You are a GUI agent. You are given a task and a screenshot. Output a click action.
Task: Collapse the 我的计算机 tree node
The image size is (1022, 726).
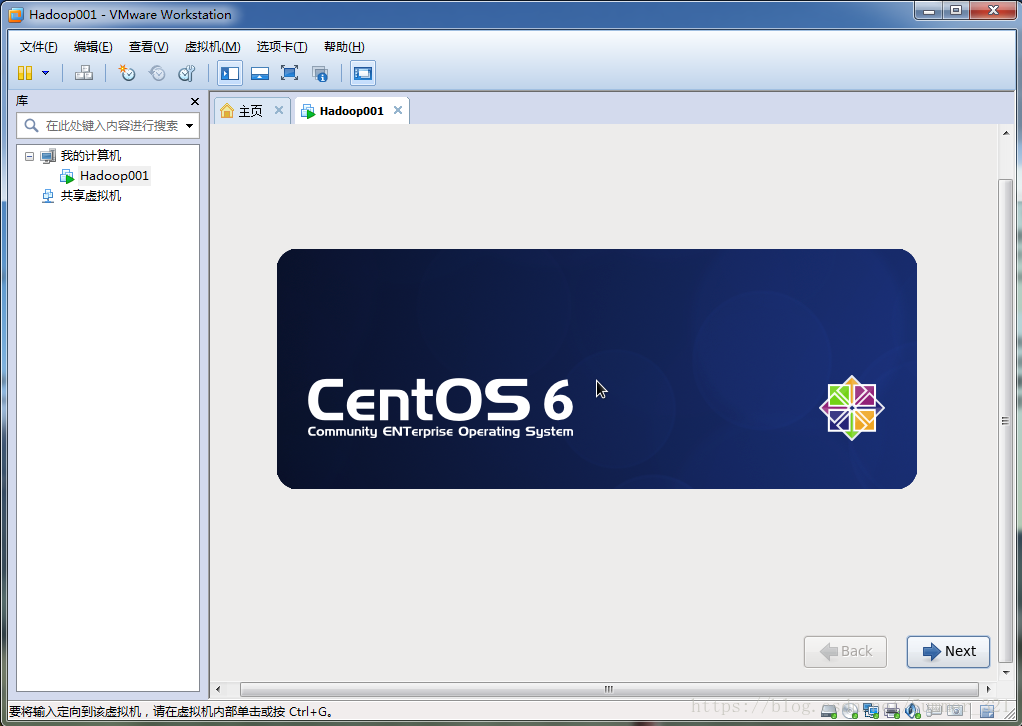29,156
